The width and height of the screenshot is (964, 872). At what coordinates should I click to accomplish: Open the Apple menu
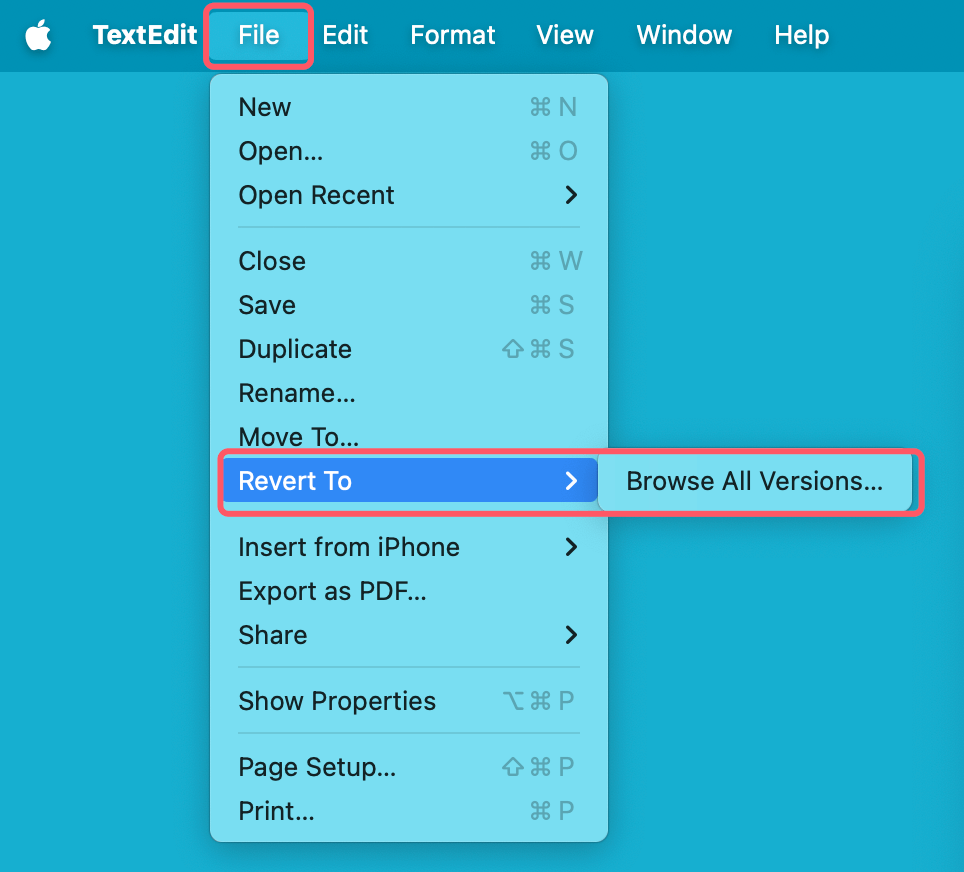38,35
